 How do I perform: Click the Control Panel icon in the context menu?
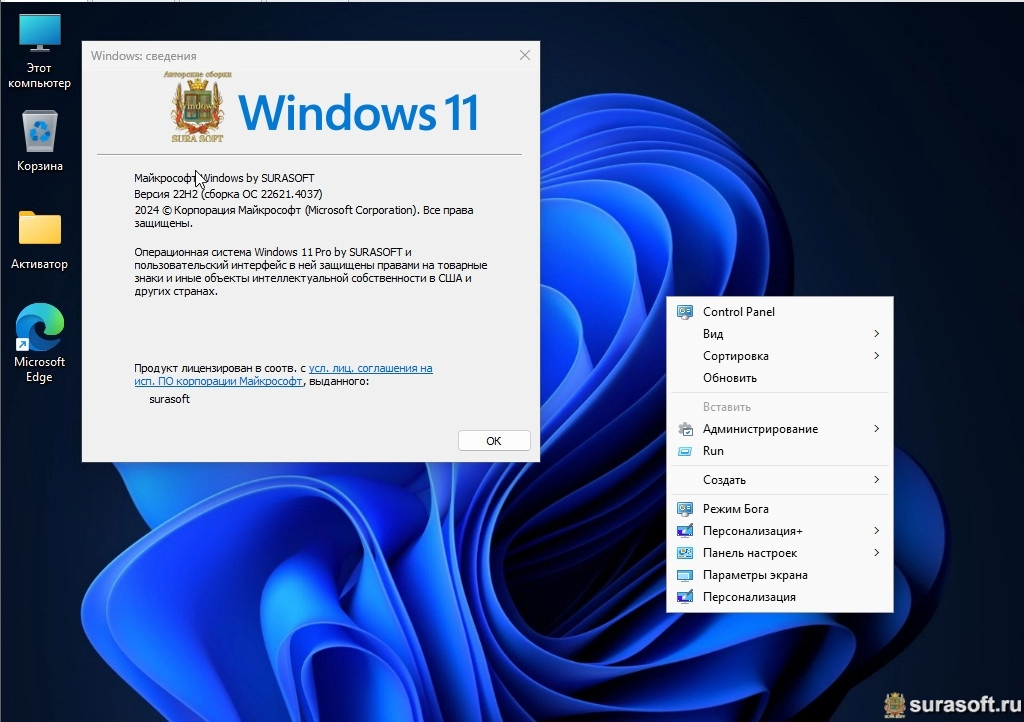(684, 312)
